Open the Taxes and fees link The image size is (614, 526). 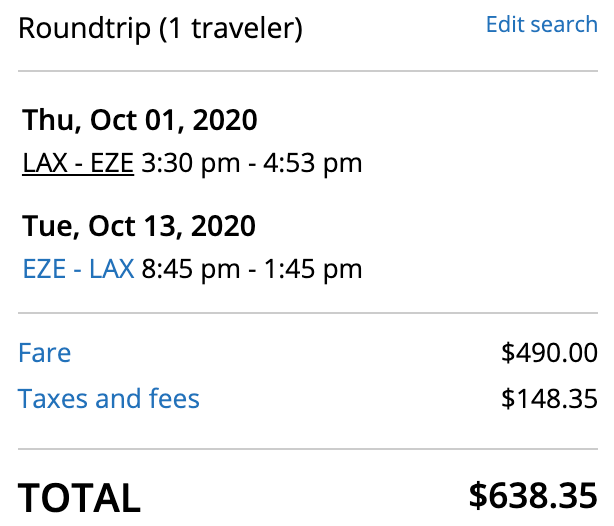click(109, 400)
